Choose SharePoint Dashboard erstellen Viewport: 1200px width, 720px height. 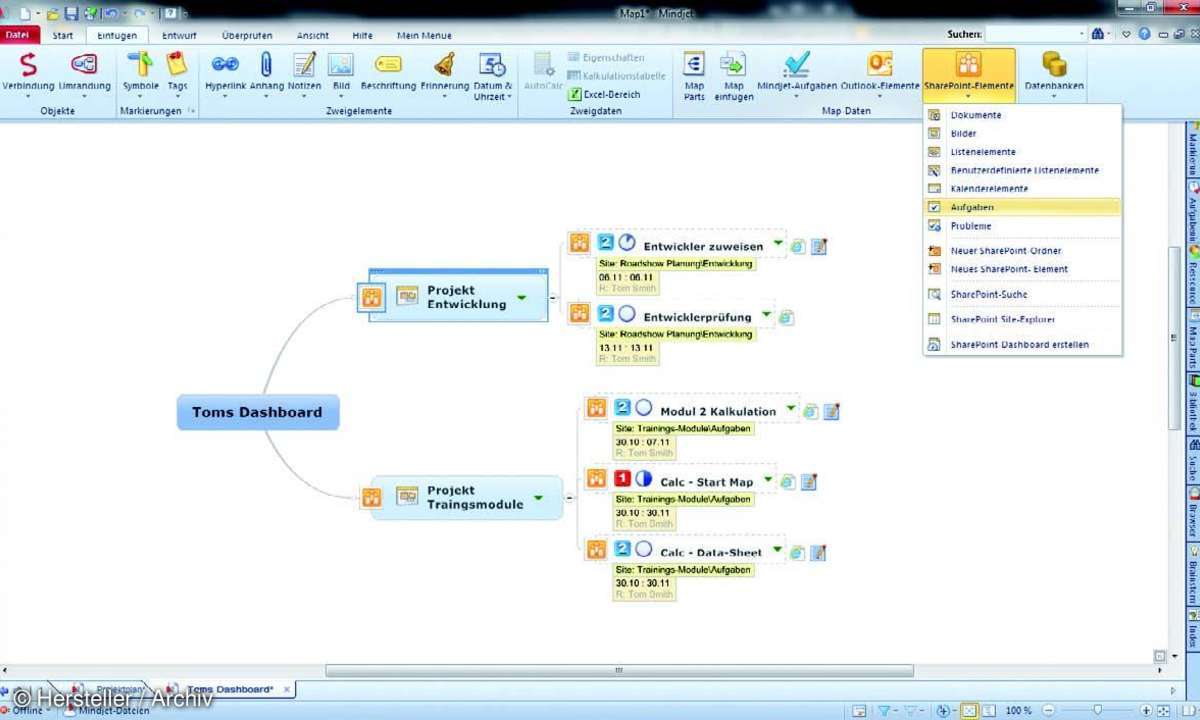click(1022, 344)
